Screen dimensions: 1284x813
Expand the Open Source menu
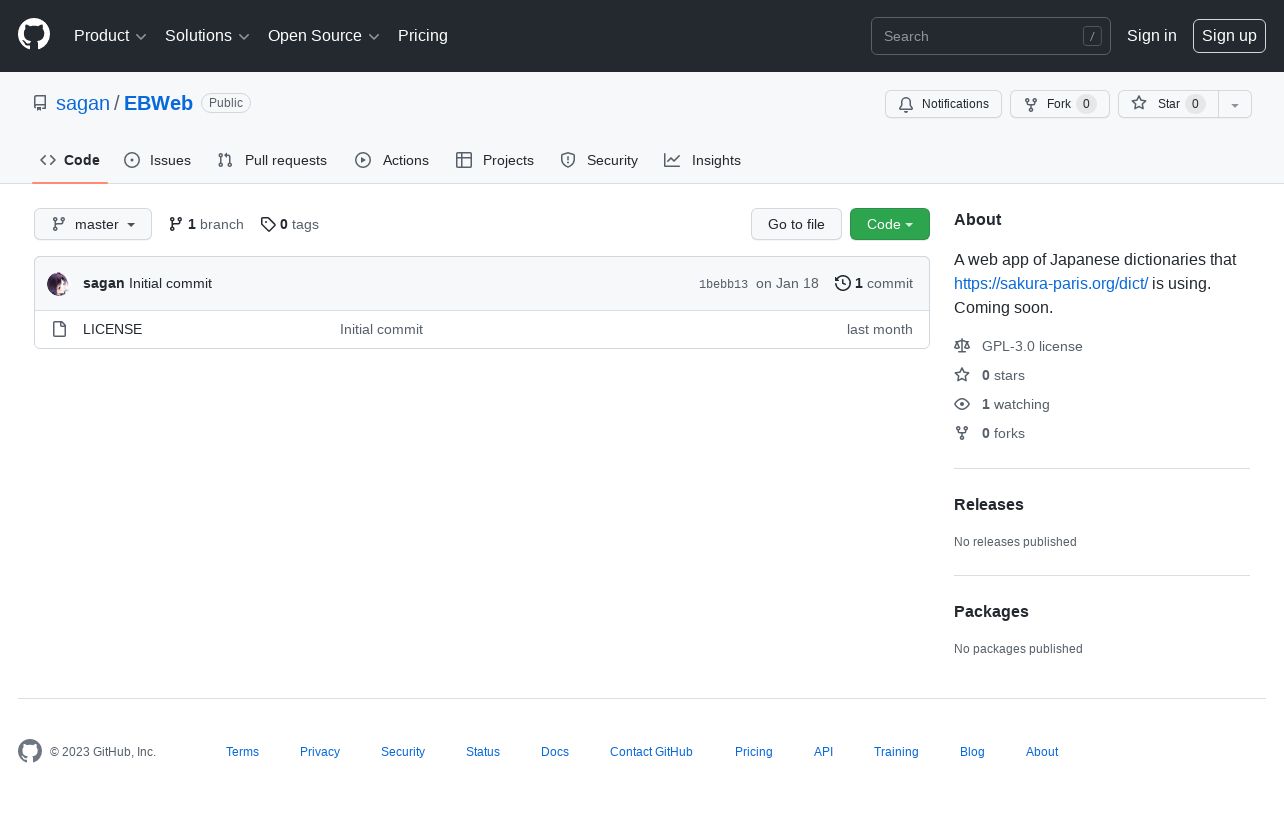324,36
